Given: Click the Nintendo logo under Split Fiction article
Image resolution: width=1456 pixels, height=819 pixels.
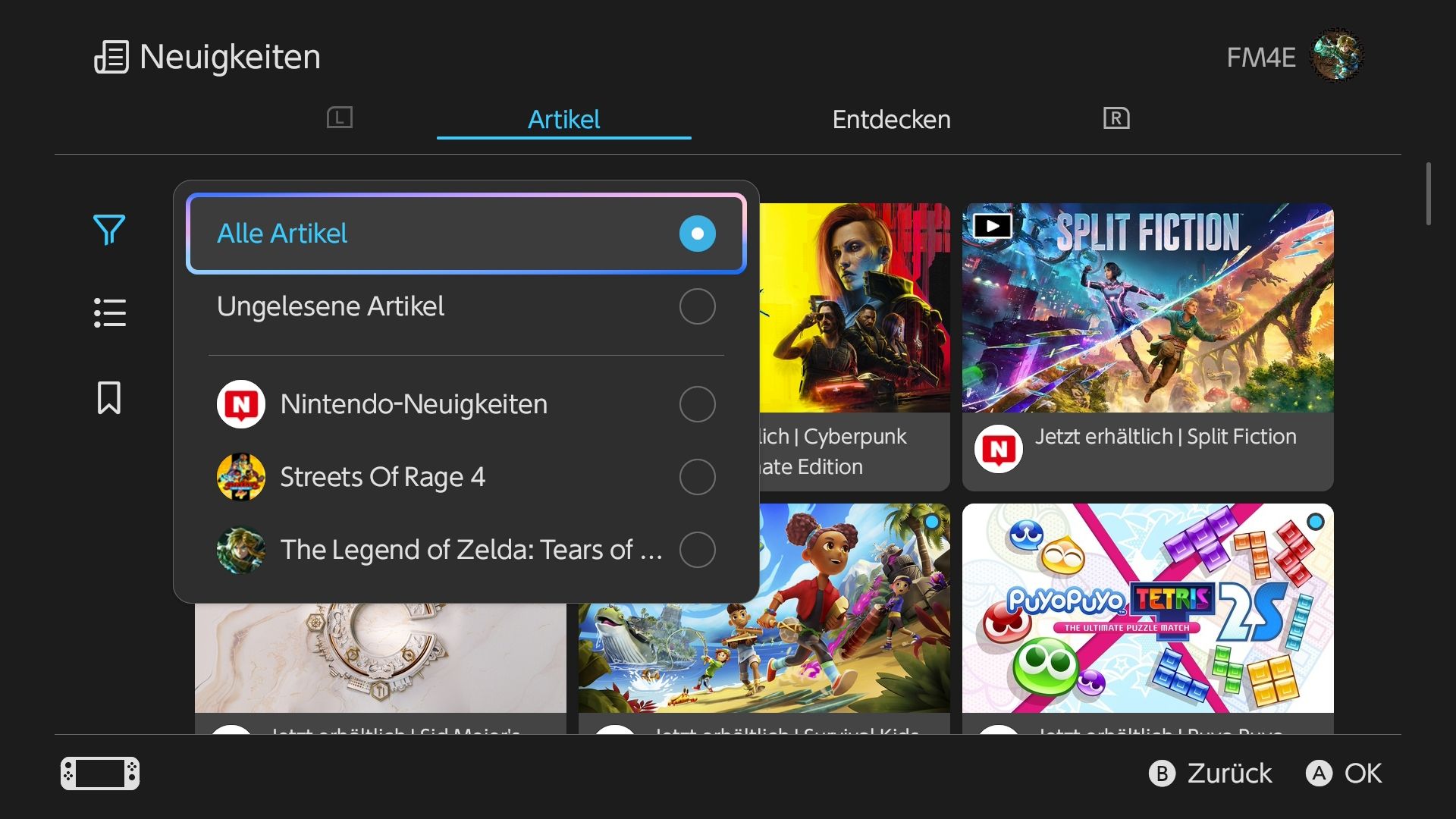Looking at the screenshot, I should click(x=999, y=449).
